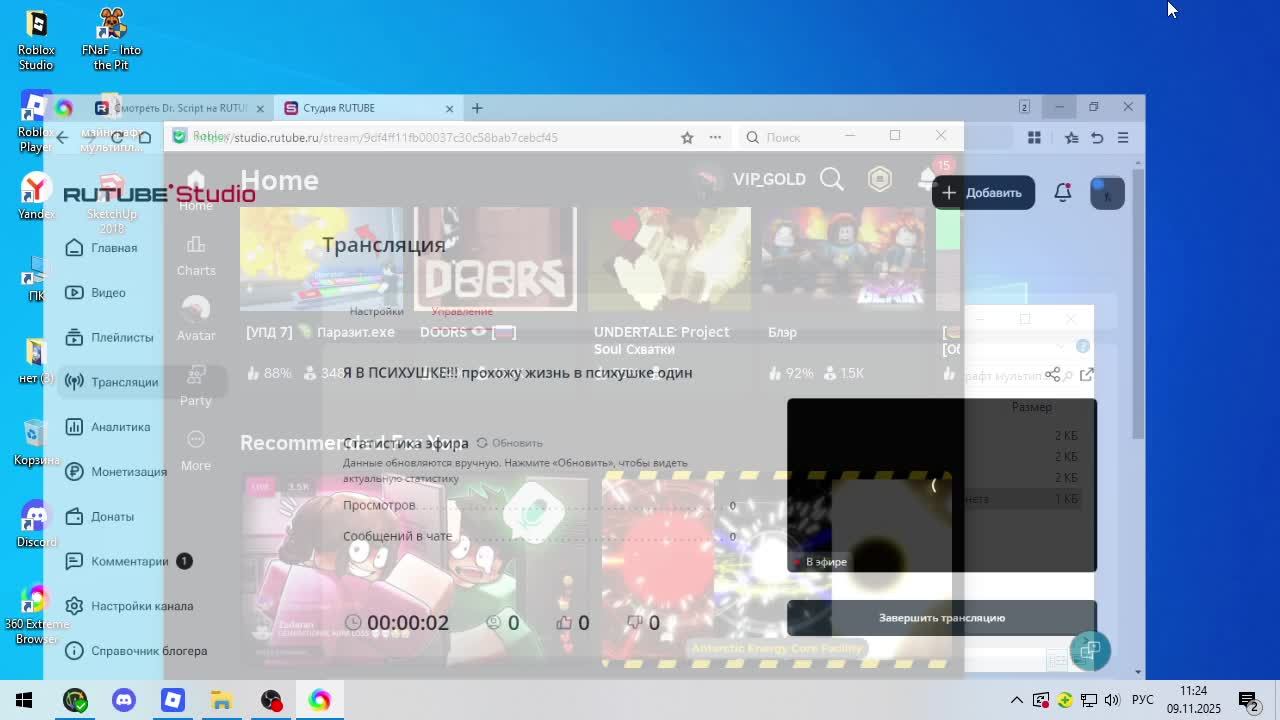Screen dimensions: 1280x720
Task: Open the UNDERTALE: Project Soul game thumbnail
Action: coord(669,258)
